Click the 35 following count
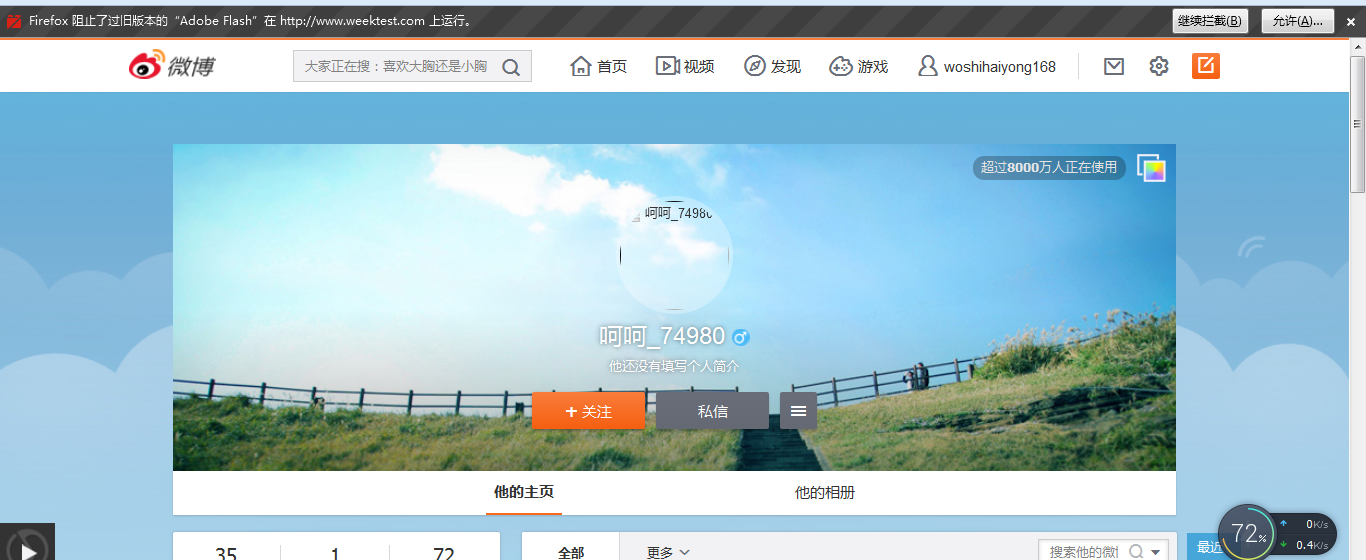Viewport: 1366px width, 560px height. pos(227,553)
